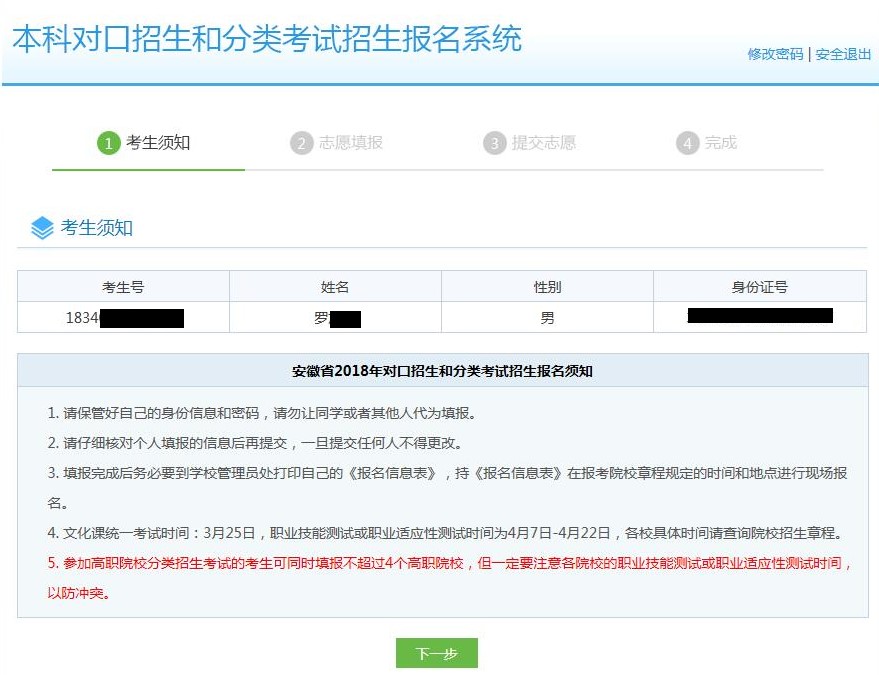The width and height of the screenshot is (879, 675).
Task: Click the gray number 2 step circle
Action: (x=302, y=143)
